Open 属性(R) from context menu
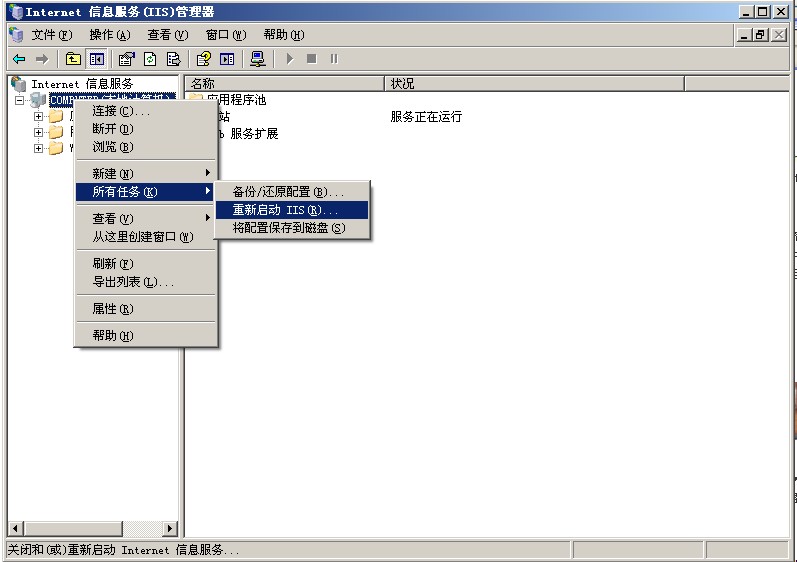 pyautogui.click(x=145, y=308)
